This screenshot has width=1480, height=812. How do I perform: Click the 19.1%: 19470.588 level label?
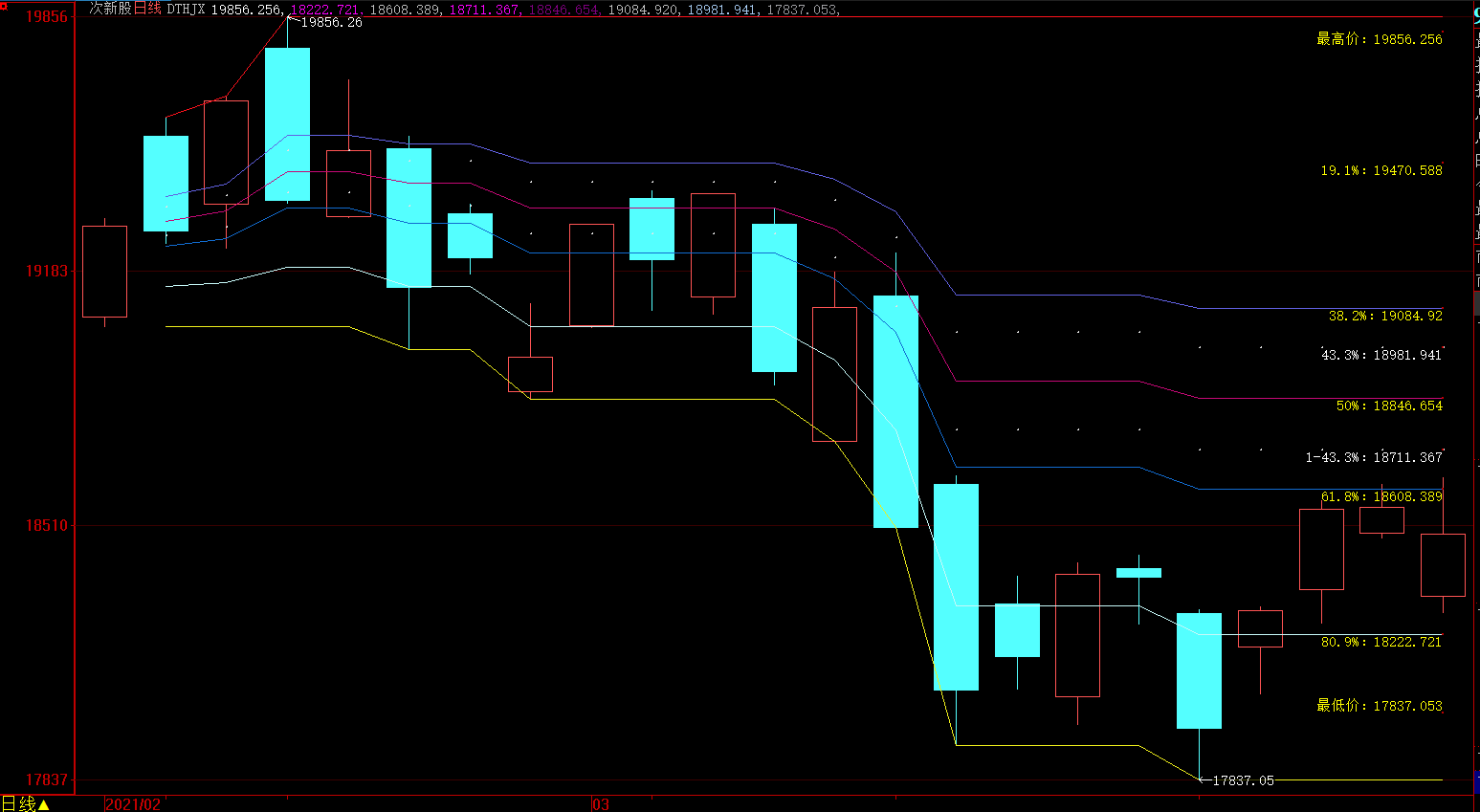coord(1381,170)
